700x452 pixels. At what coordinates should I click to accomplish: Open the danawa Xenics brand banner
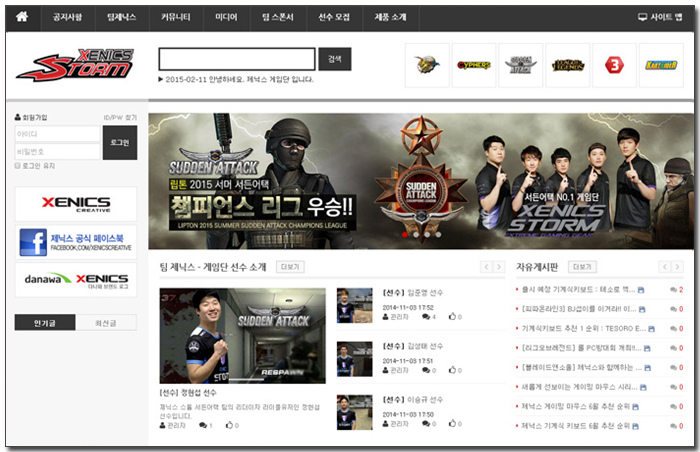click(76, 280)
